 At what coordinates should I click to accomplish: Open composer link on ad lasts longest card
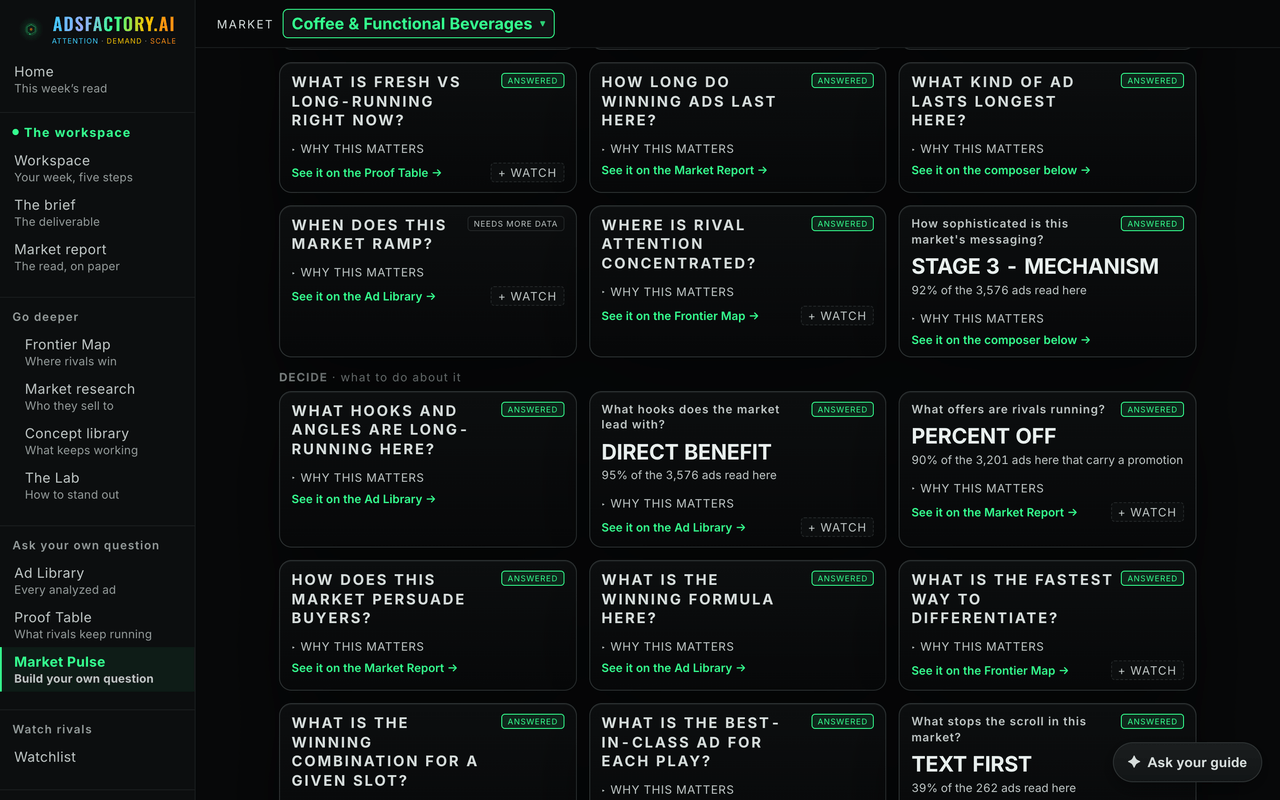[x=1001, y=170]
